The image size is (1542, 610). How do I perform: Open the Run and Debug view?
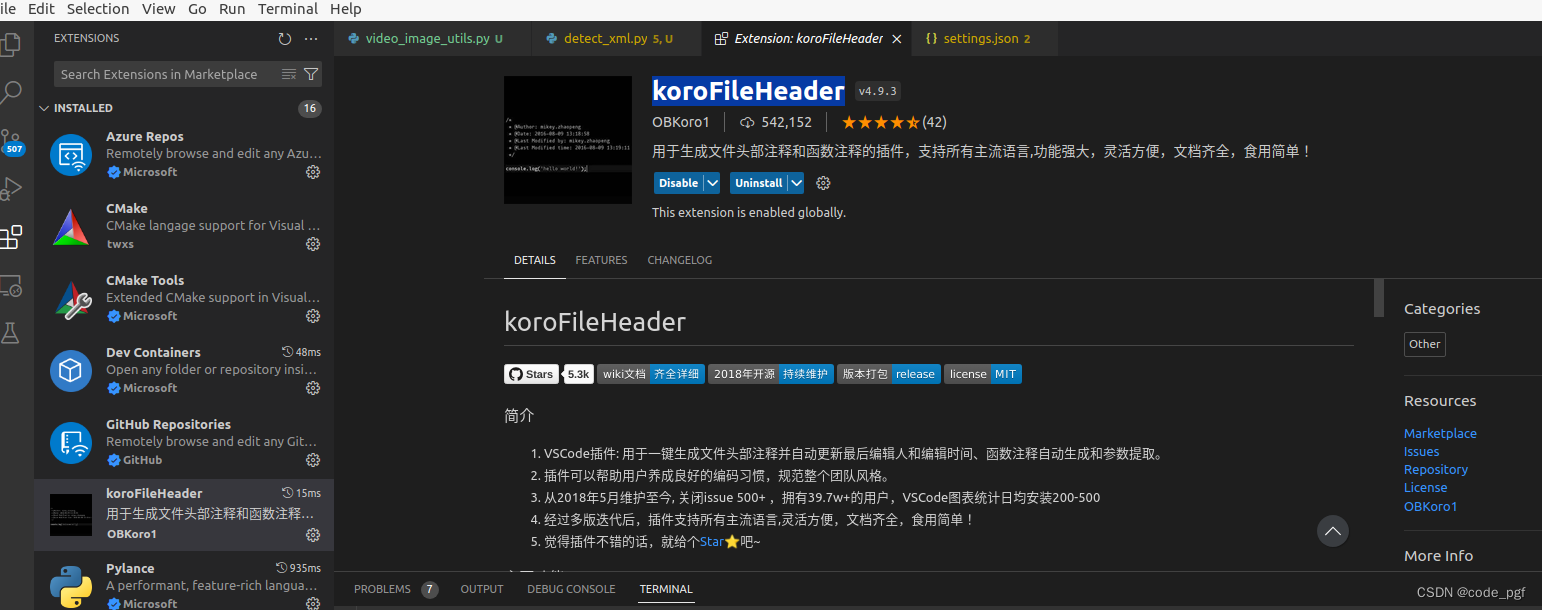tap(11, 188)
